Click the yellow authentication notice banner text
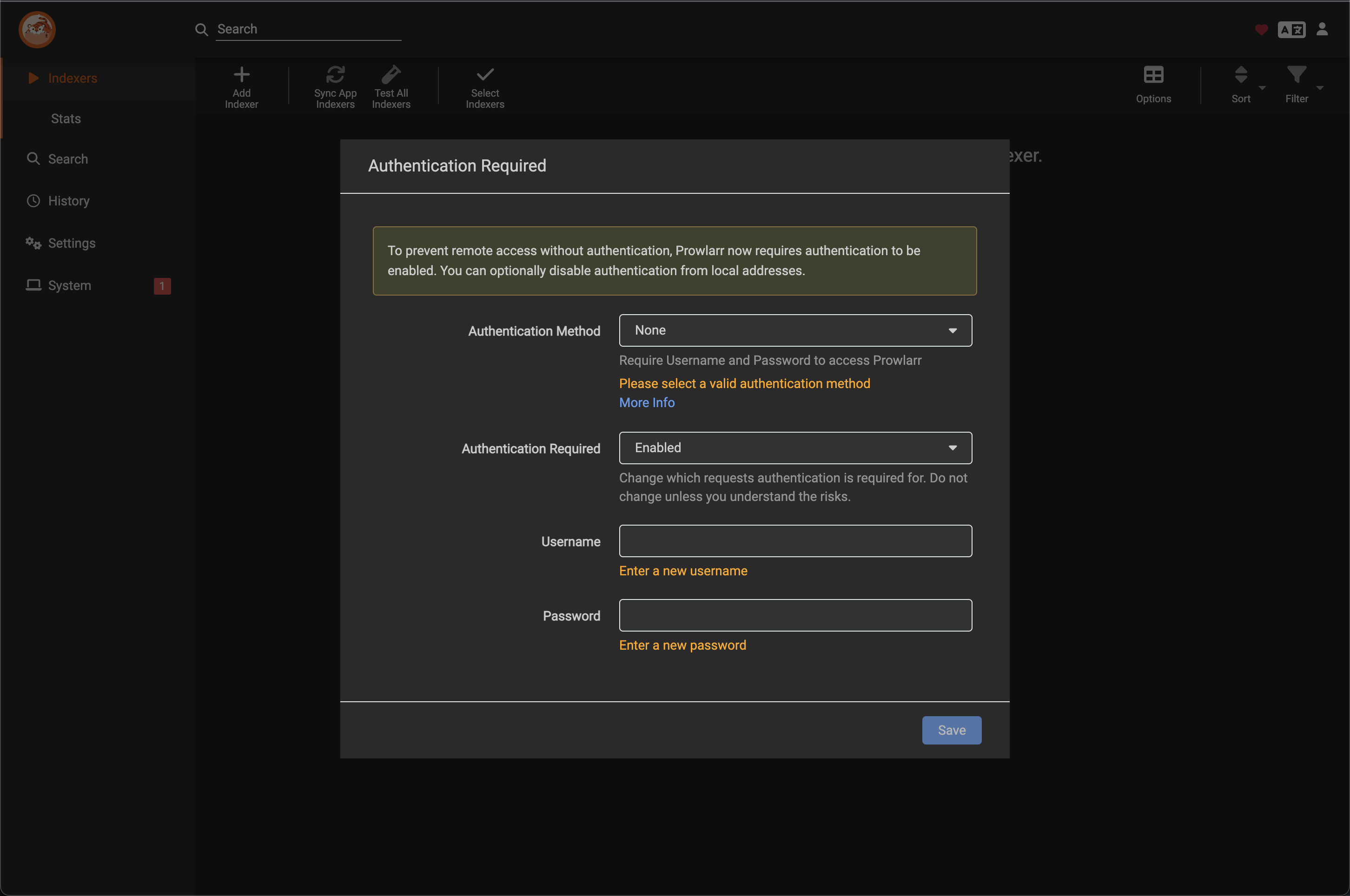 click(x=654, y=261)
